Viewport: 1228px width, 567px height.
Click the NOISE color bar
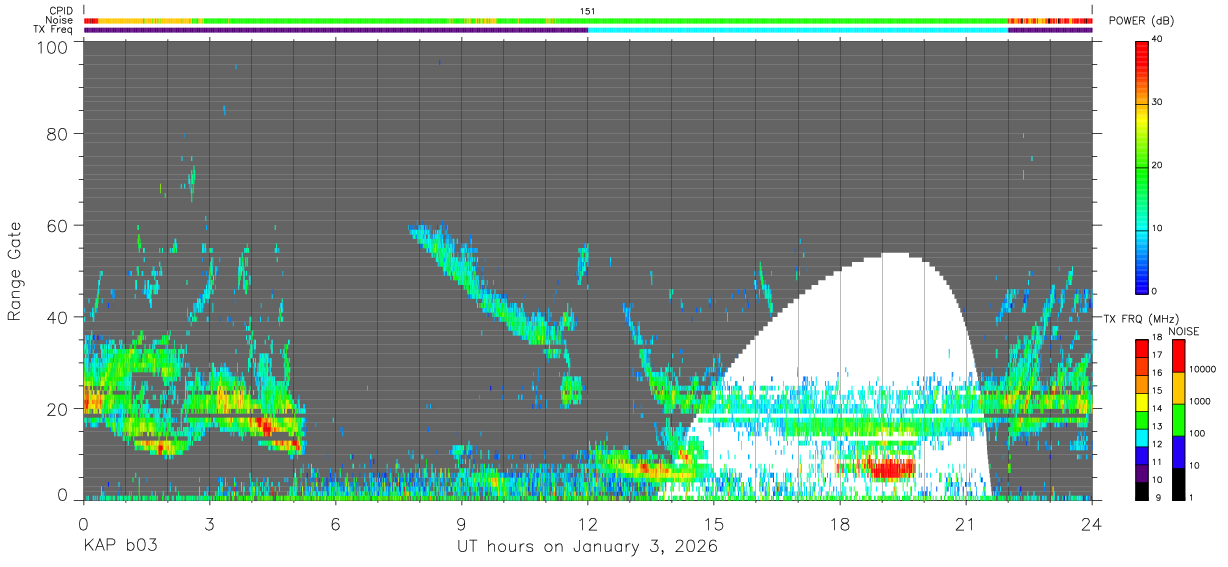[1178, 419]
